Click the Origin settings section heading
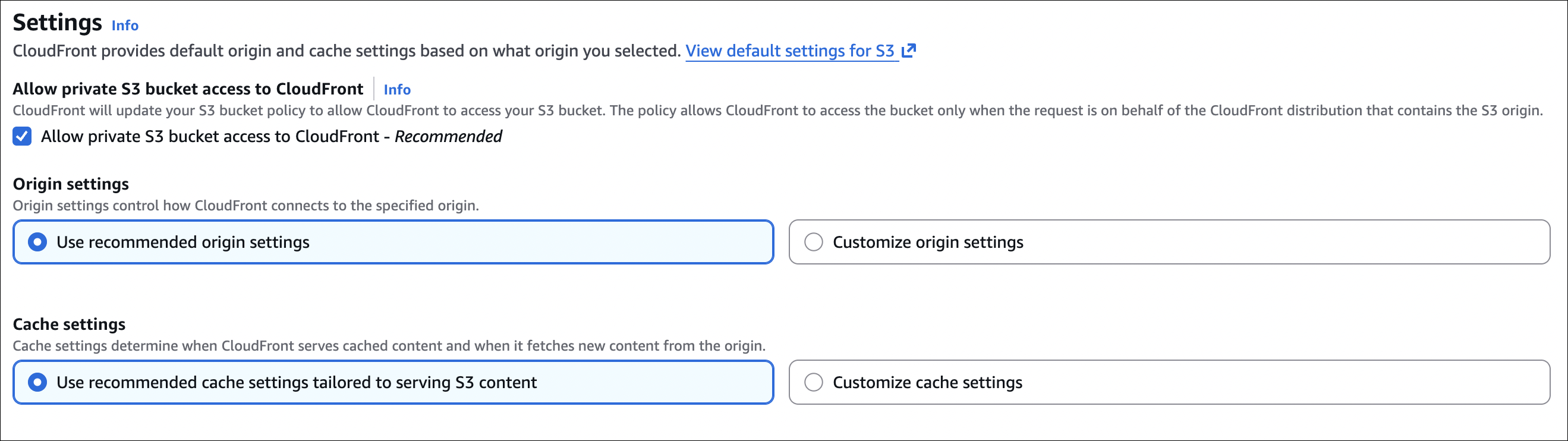The height and width of the screenshot is (441, 1568). 71,184
